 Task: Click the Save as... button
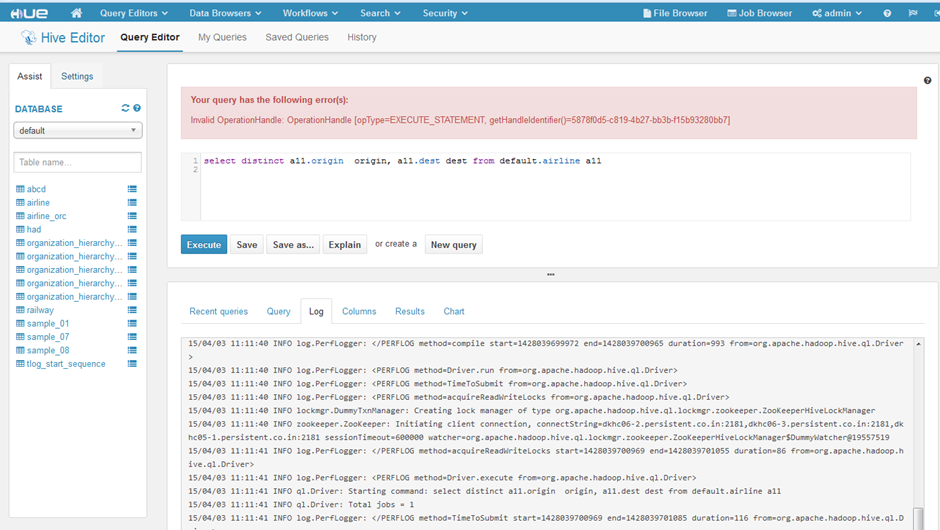(x=293, y=245)
